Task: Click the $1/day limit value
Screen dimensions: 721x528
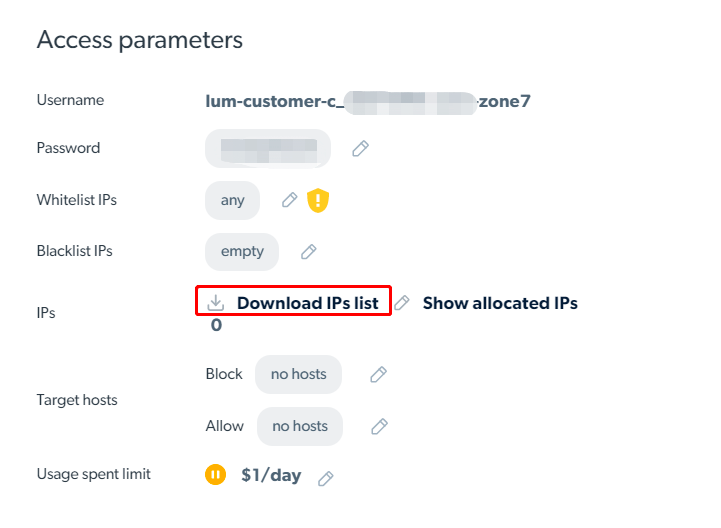Action: pyautogui.click(x=271, y=475)
